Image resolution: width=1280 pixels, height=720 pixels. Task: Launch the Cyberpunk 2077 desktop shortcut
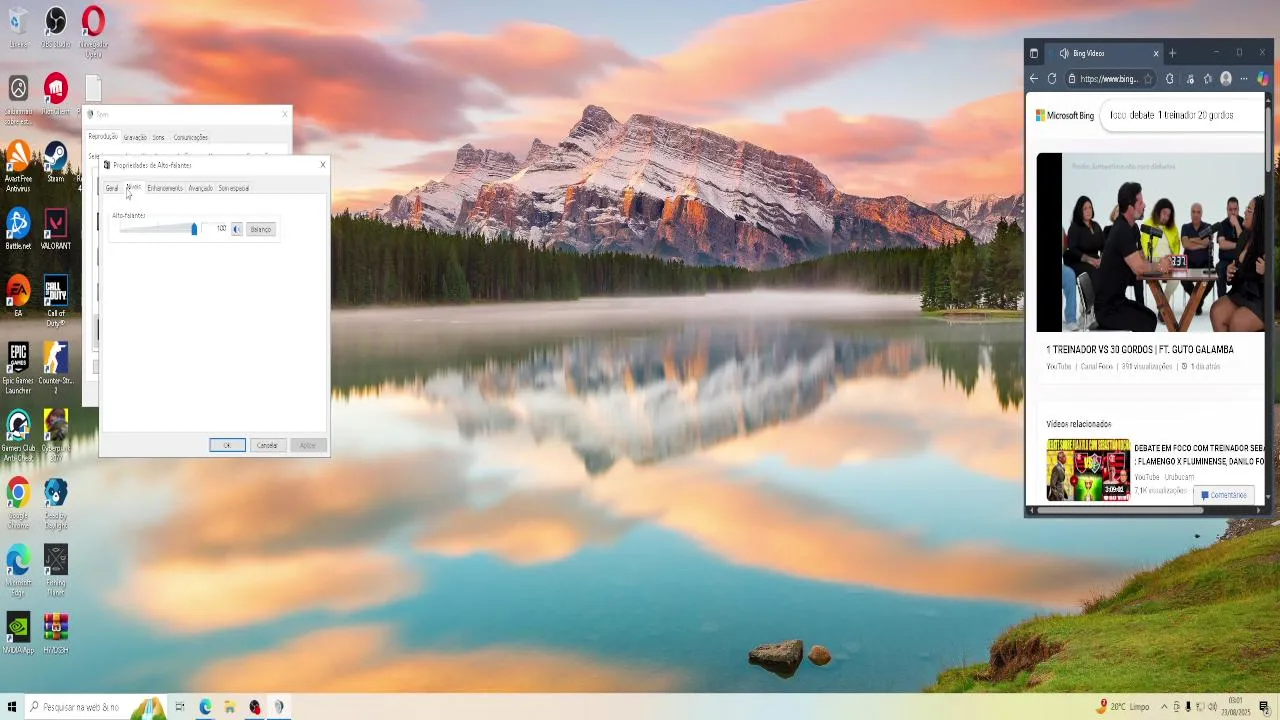(x=55, y=435)
